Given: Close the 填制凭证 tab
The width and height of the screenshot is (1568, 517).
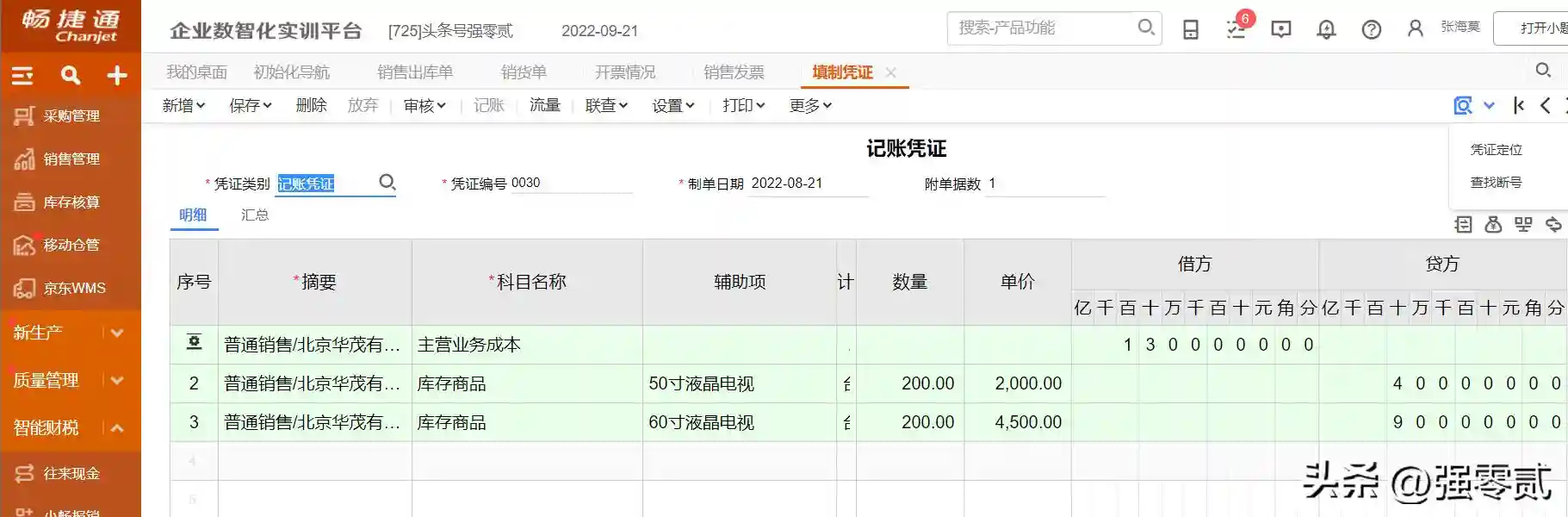Looking at the screenshot, I should click(x=891, y=73).
